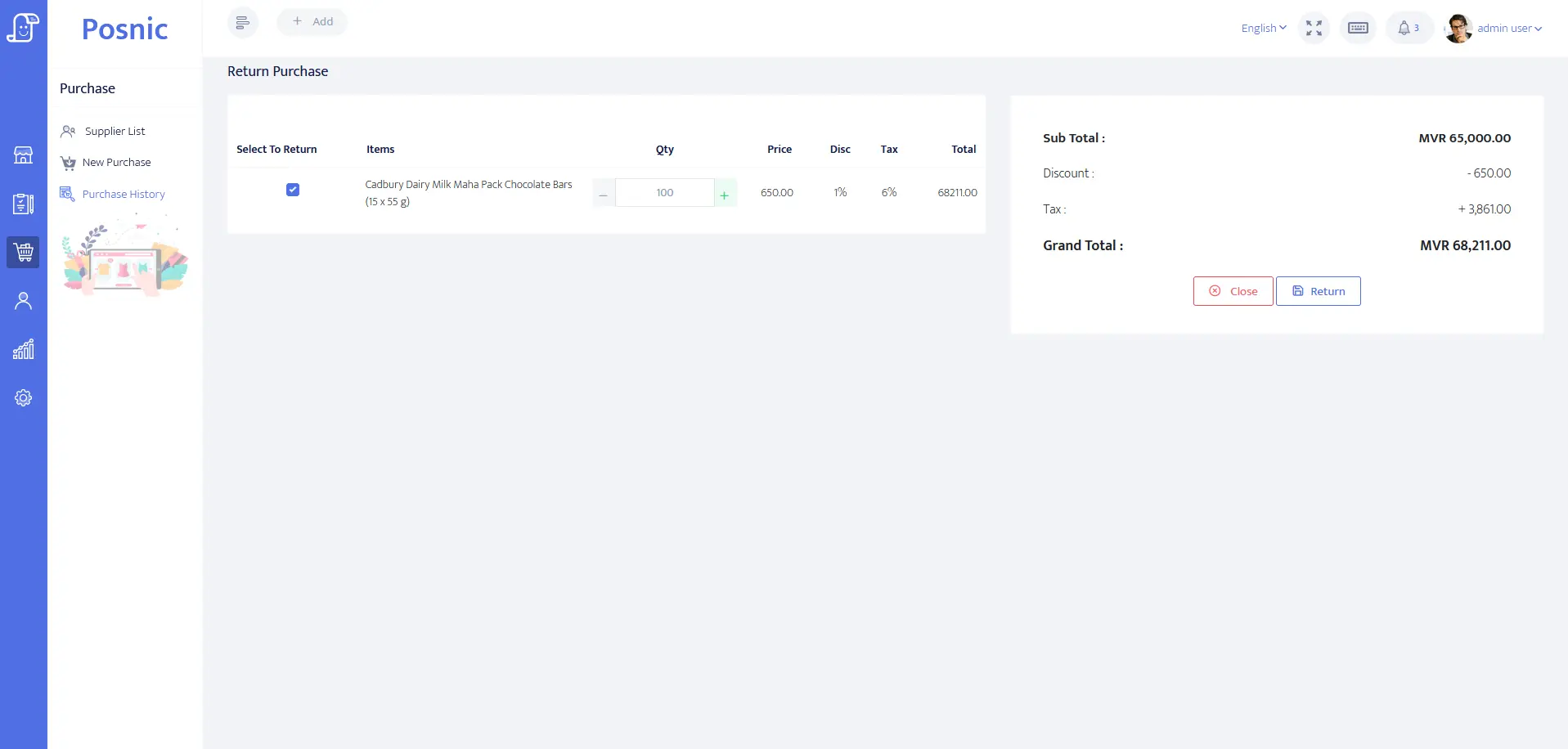Uncheck the Cadbury Dairy Milk return checkbox
Viewport: 1568px width, 749px height.
293,190
